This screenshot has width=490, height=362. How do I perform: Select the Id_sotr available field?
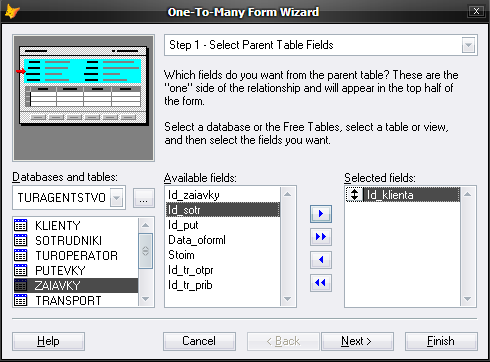[x=223, y=210]
